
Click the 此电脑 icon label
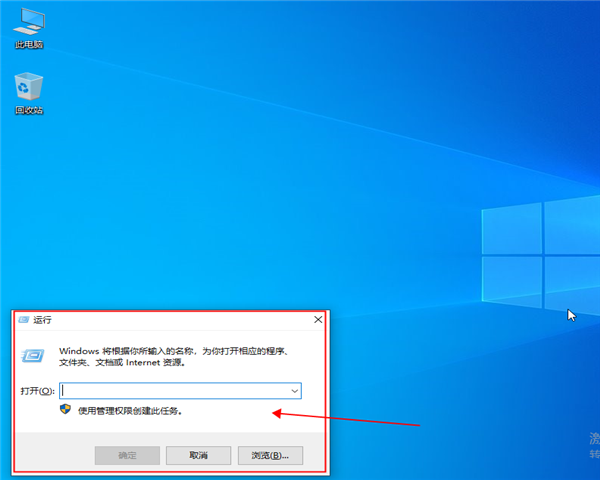29,45
